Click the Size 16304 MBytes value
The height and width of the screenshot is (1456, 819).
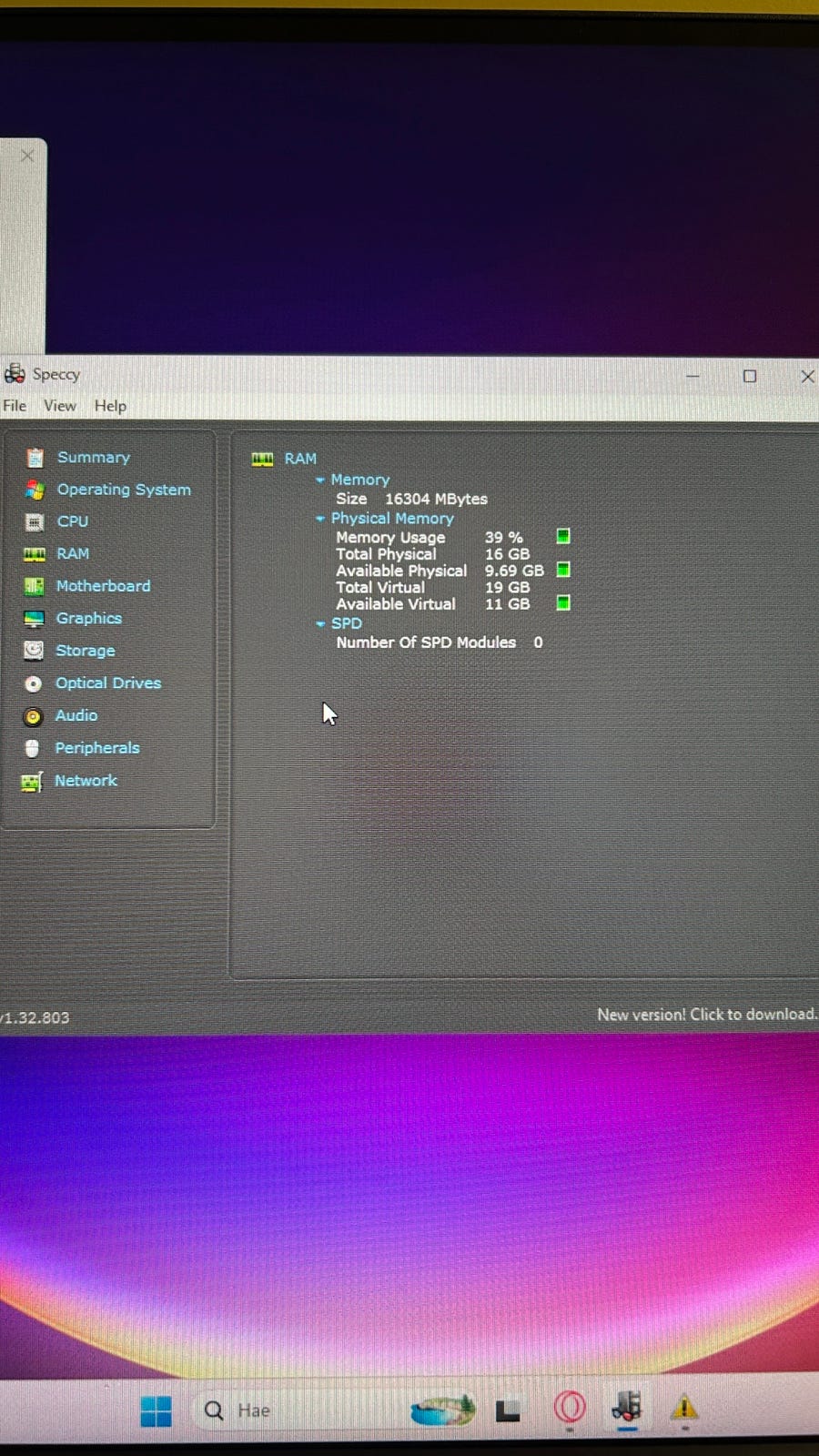436,499
